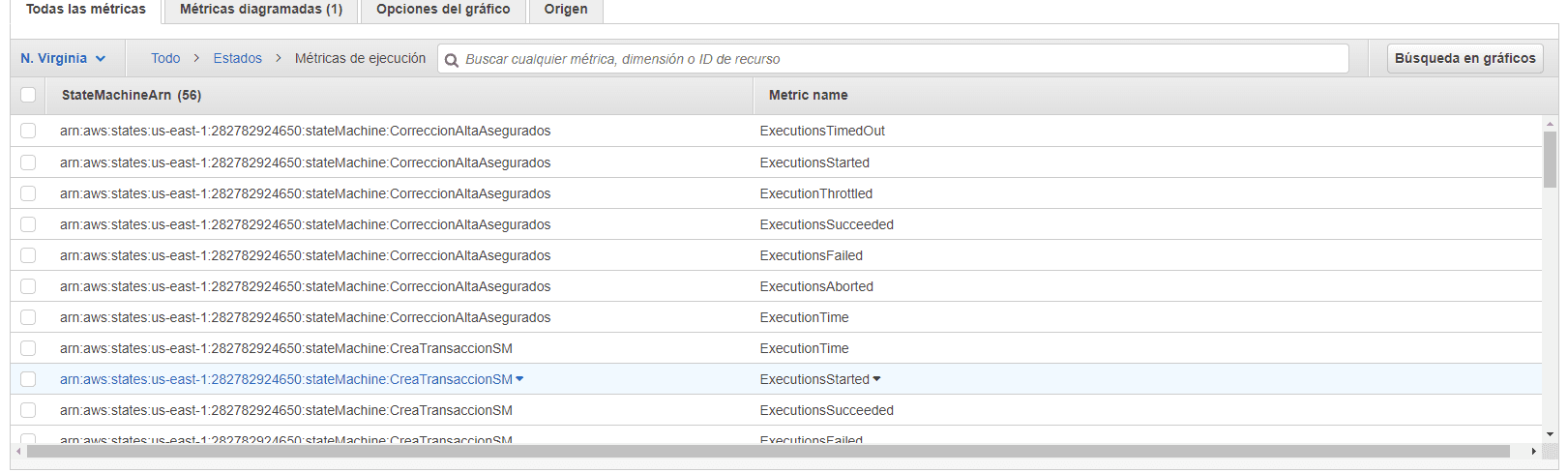Image resolution: width=1568 pixels, height=473 pixels.
Task: Open the Estados breadcrumb link
Action: (237, 59)
